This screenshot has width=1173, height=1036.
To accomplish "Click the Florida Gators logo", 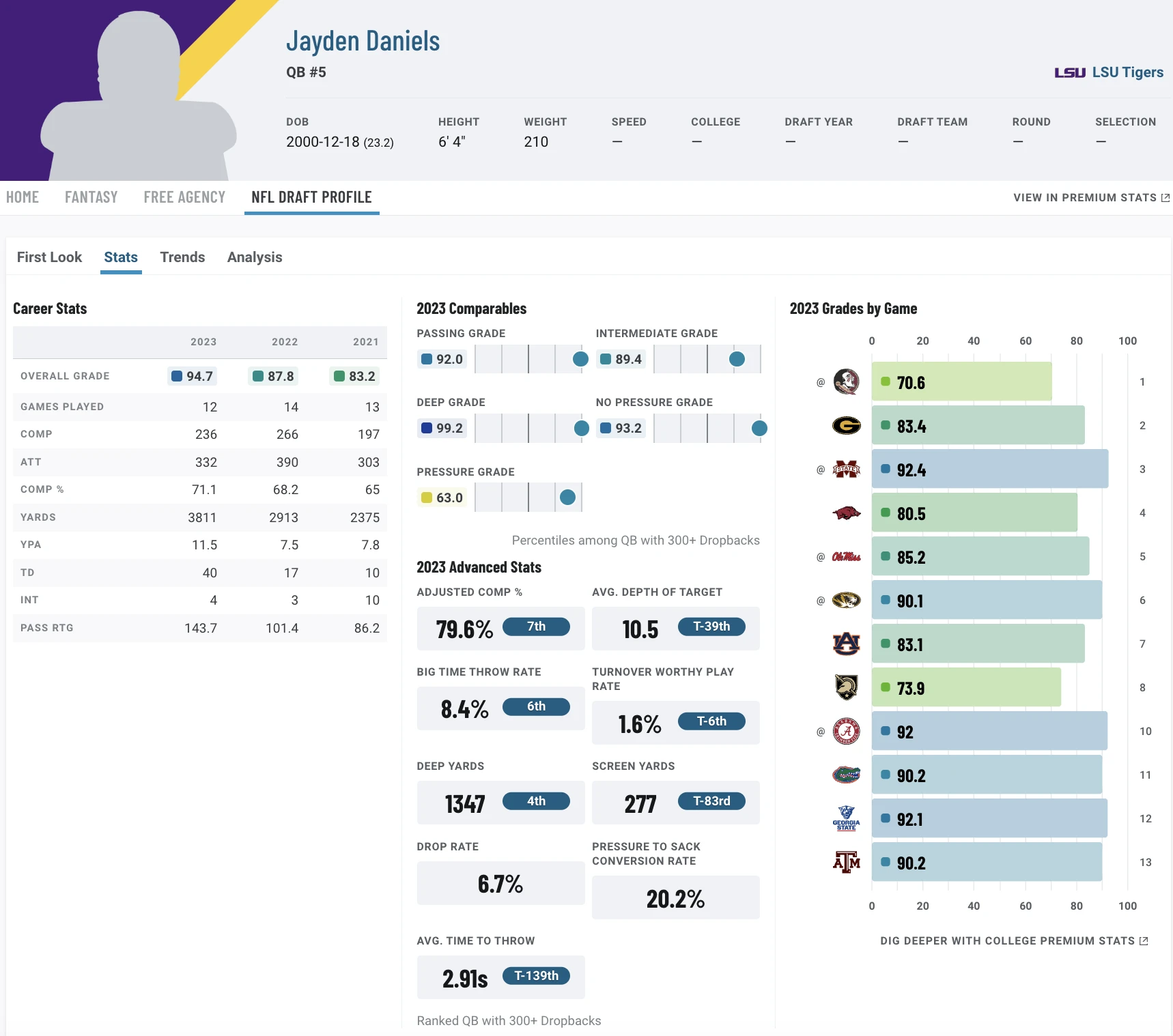I will (x=846, y=775).
